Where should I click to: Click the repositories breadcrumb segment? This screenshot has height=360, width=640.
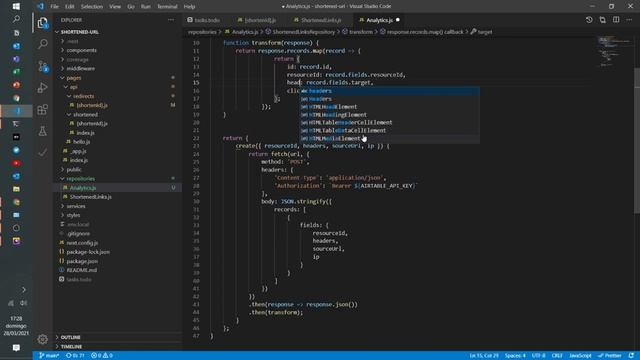pos(202,32)
